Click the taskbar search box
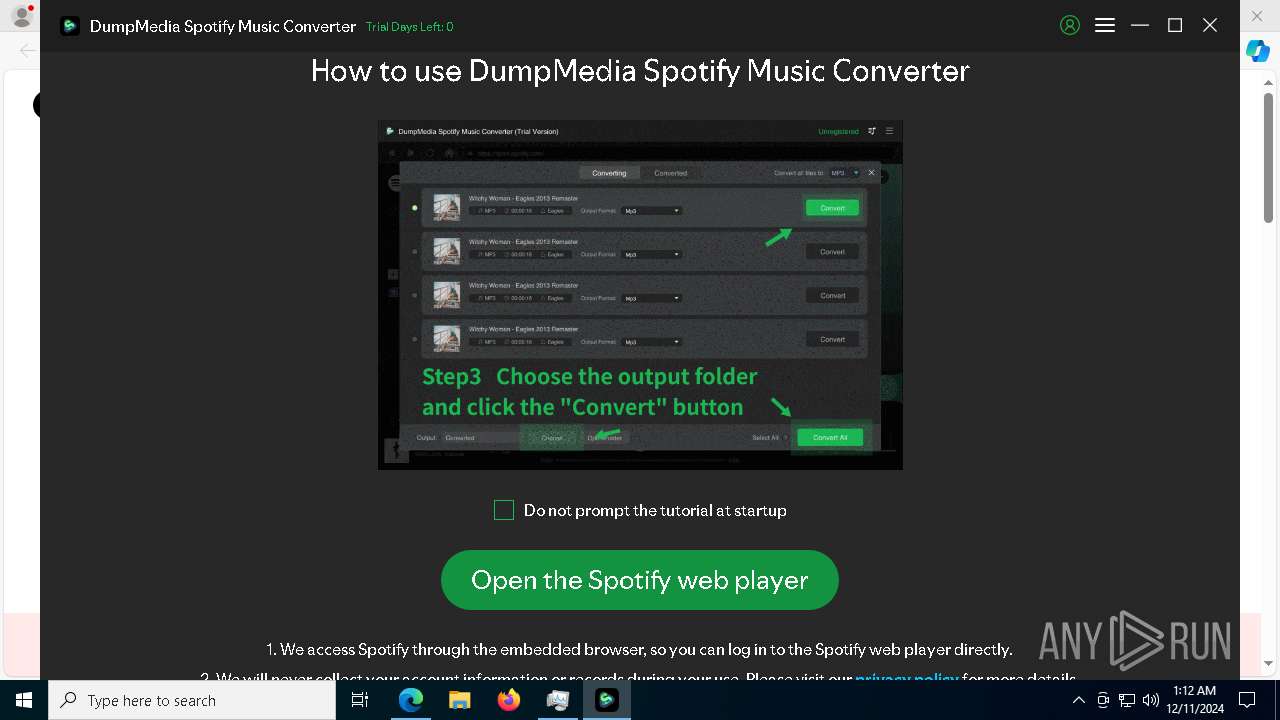This screenshot has height=720, width=1280. [192, 700]
